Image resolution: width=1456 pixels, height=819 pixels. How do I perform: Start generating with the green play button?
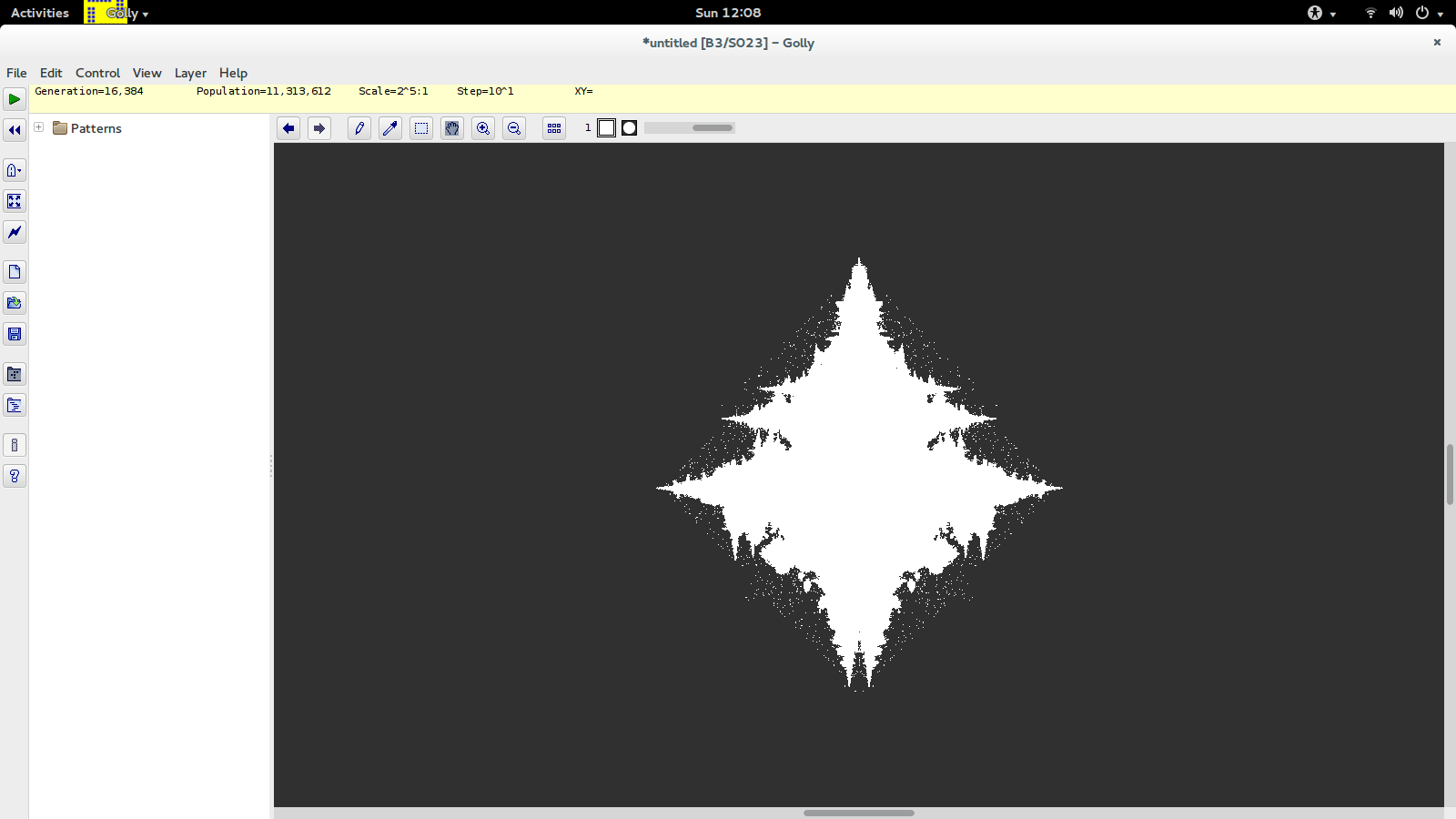coord(15,99)
